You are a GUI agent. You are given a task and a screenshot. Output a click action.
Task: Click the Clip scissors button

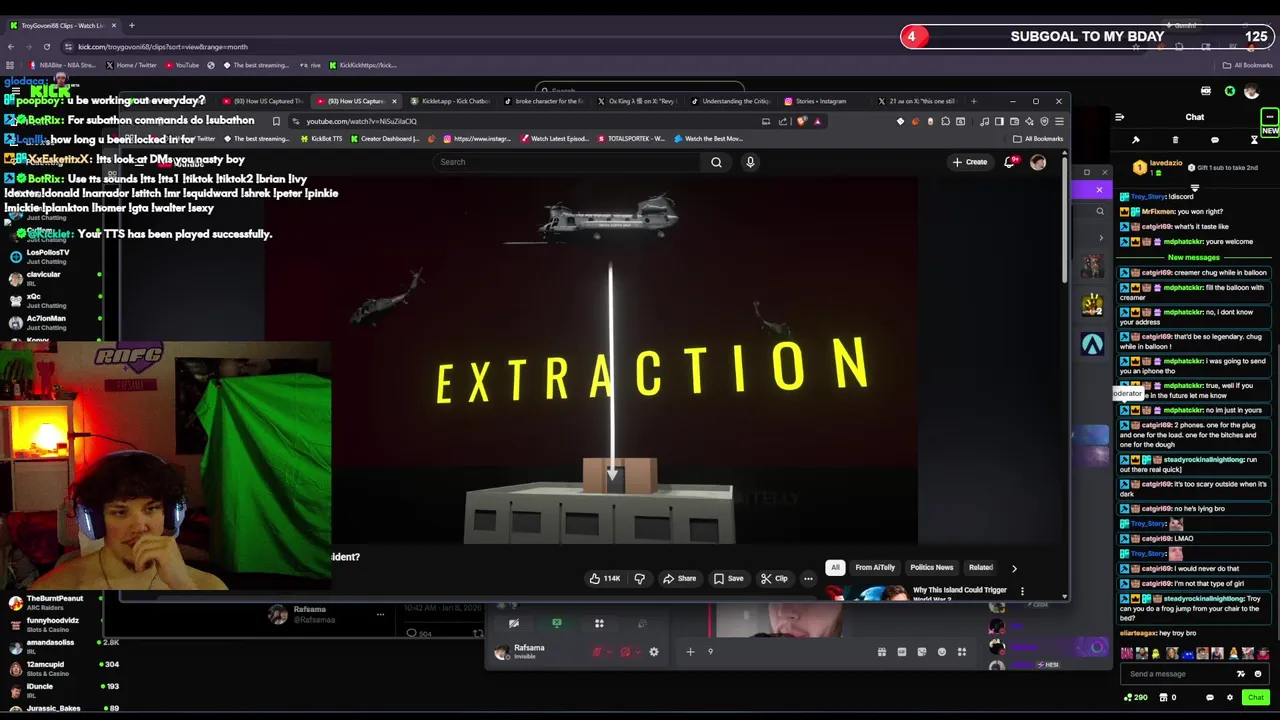click(x=774, y=578)
